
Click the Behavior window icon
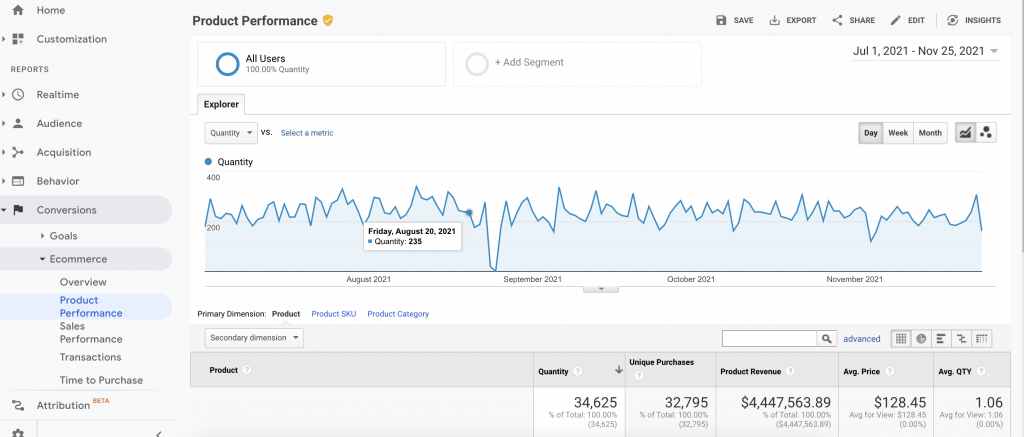[18, 181]
